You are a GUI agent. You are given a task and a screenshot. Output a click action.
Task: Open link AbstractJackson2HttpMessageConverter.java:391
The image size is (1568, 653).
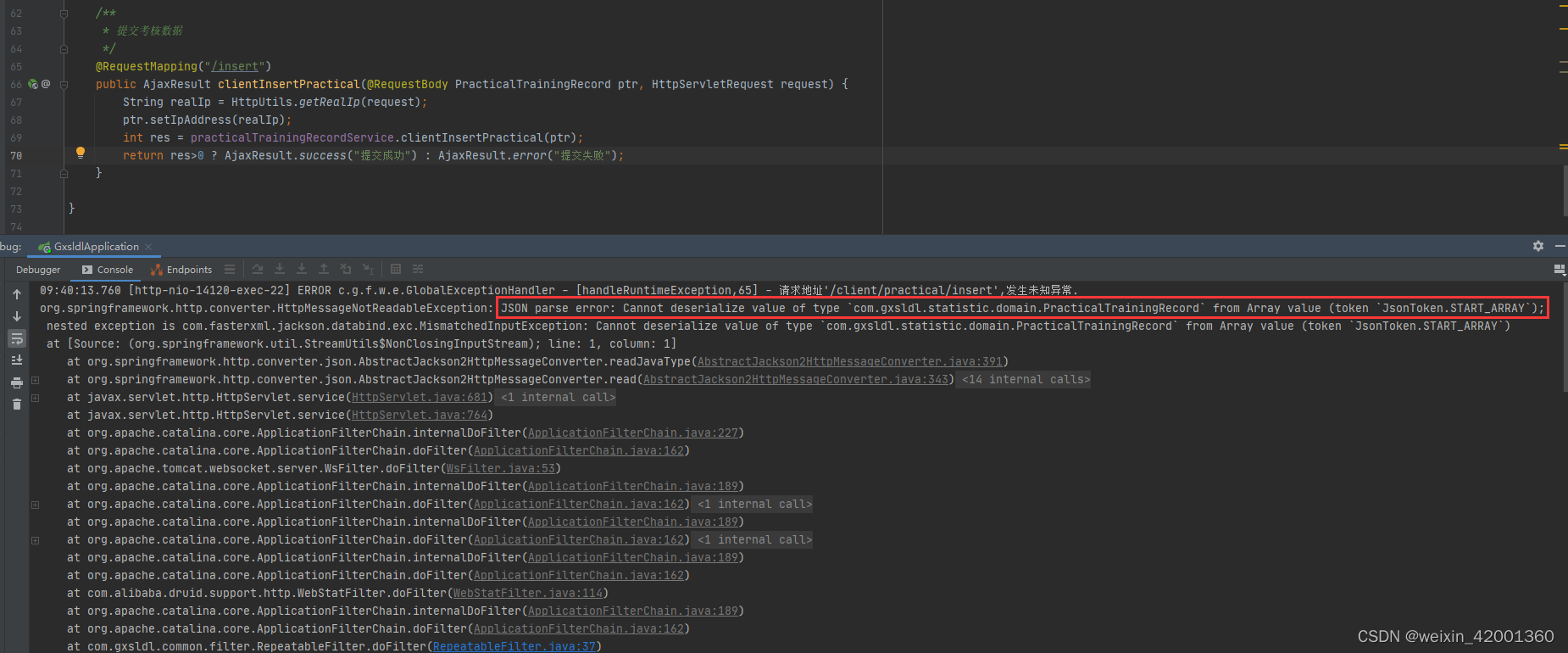[850, 361]
